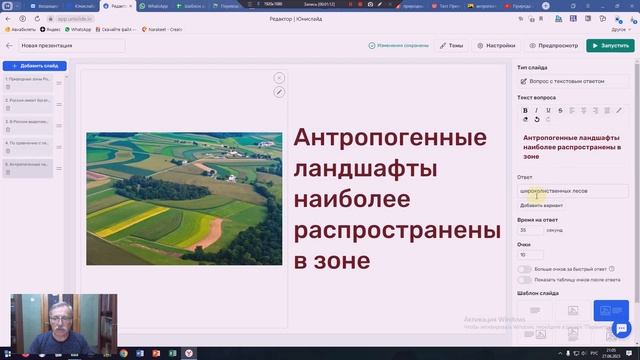Select slide 4 thumbnail in list
Screen dimensions: 640x360
(27, 147)
